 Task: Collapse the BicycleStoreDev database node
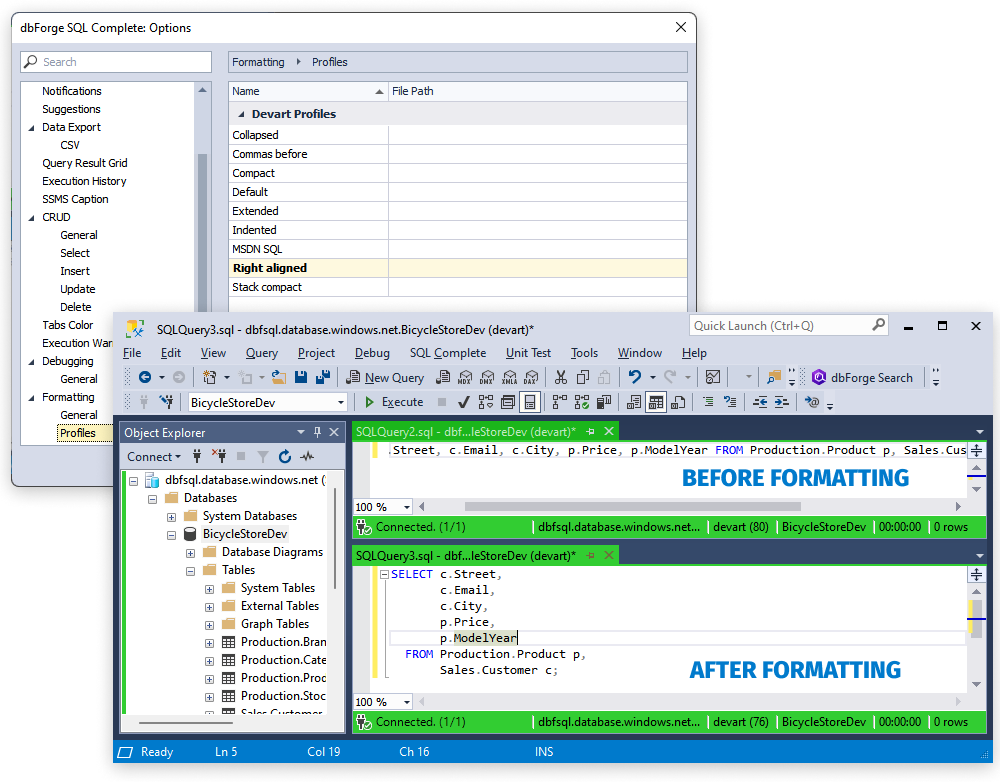click(172, 535)
